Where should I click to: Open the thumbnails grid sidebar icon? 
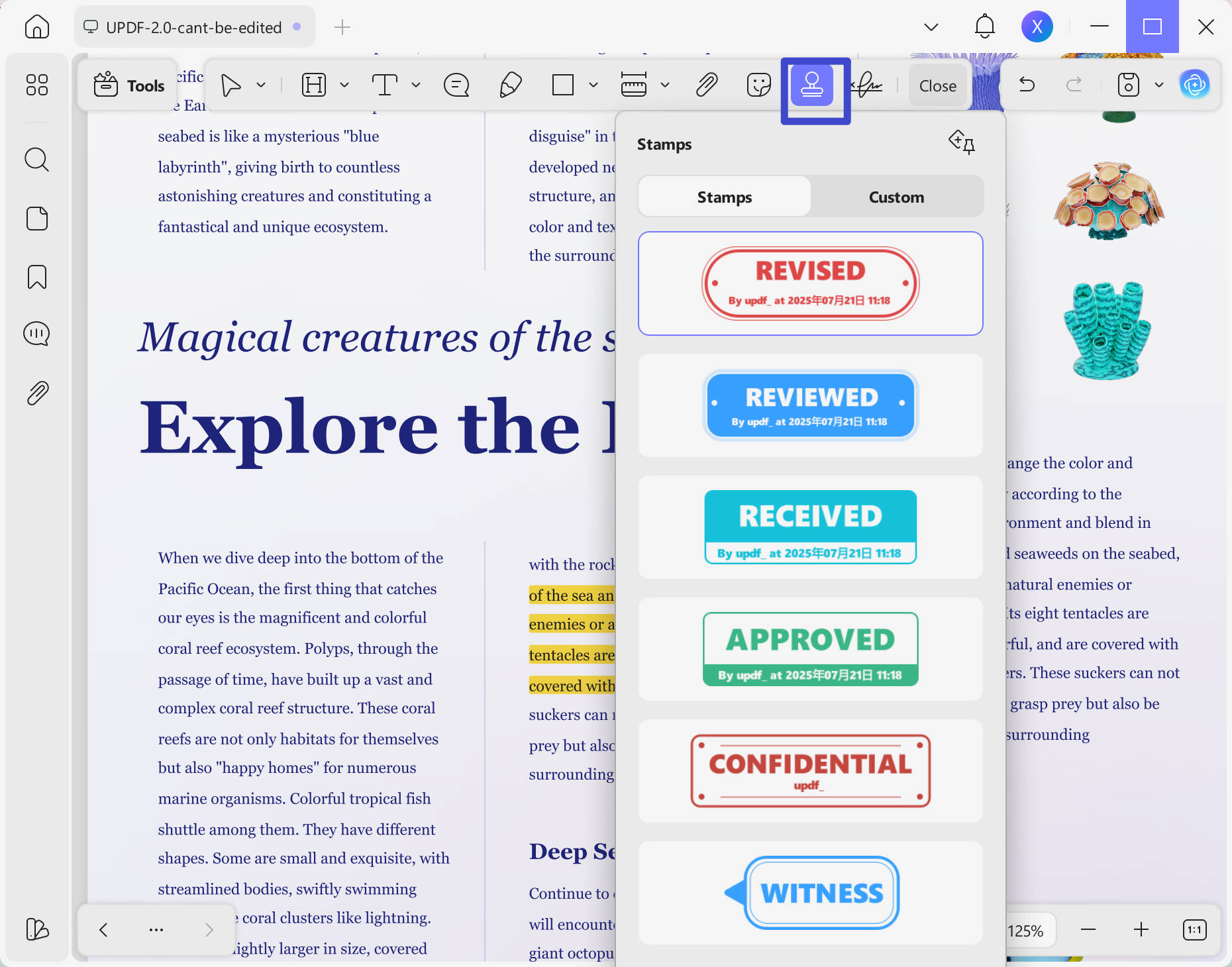click(37, 85)
